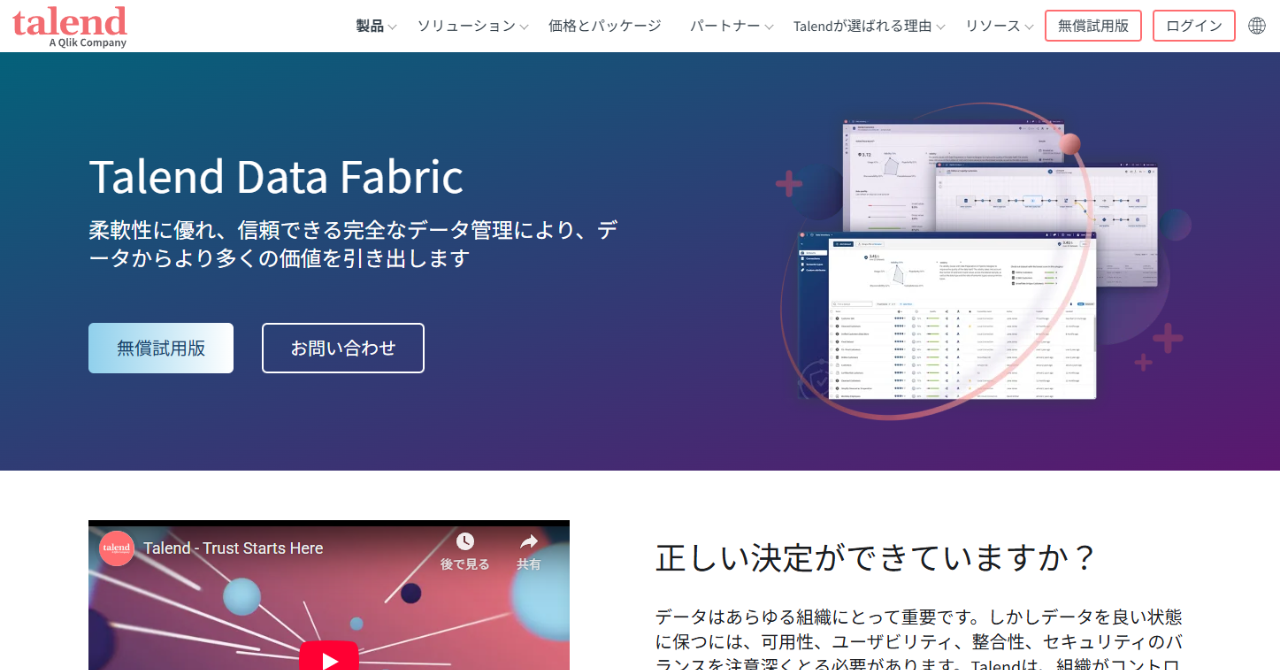Expand the ソリューション dropdown chevron

coord(524,27)
